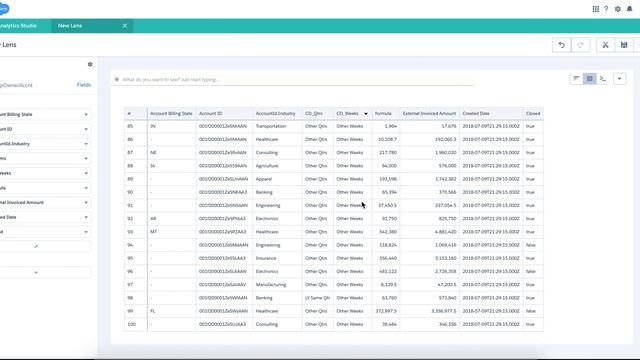This screenshot has width=640, height=360.
Task: Click the Created Date column header
Action: [x=491, y=113]
